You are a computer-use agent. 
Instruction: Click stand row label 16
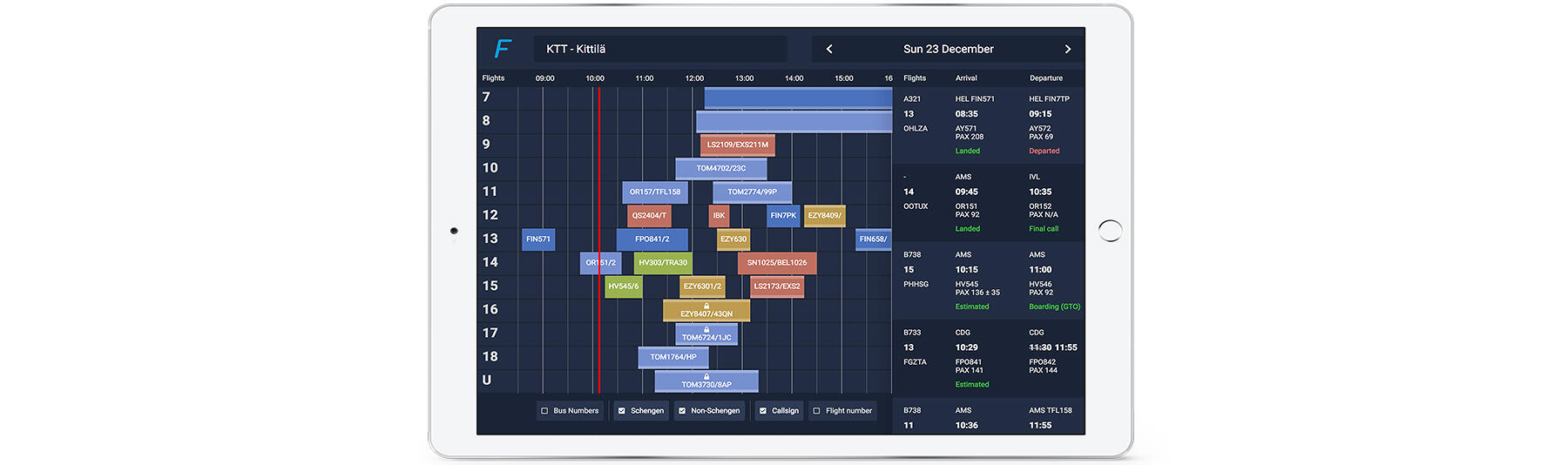pos(490,309)
